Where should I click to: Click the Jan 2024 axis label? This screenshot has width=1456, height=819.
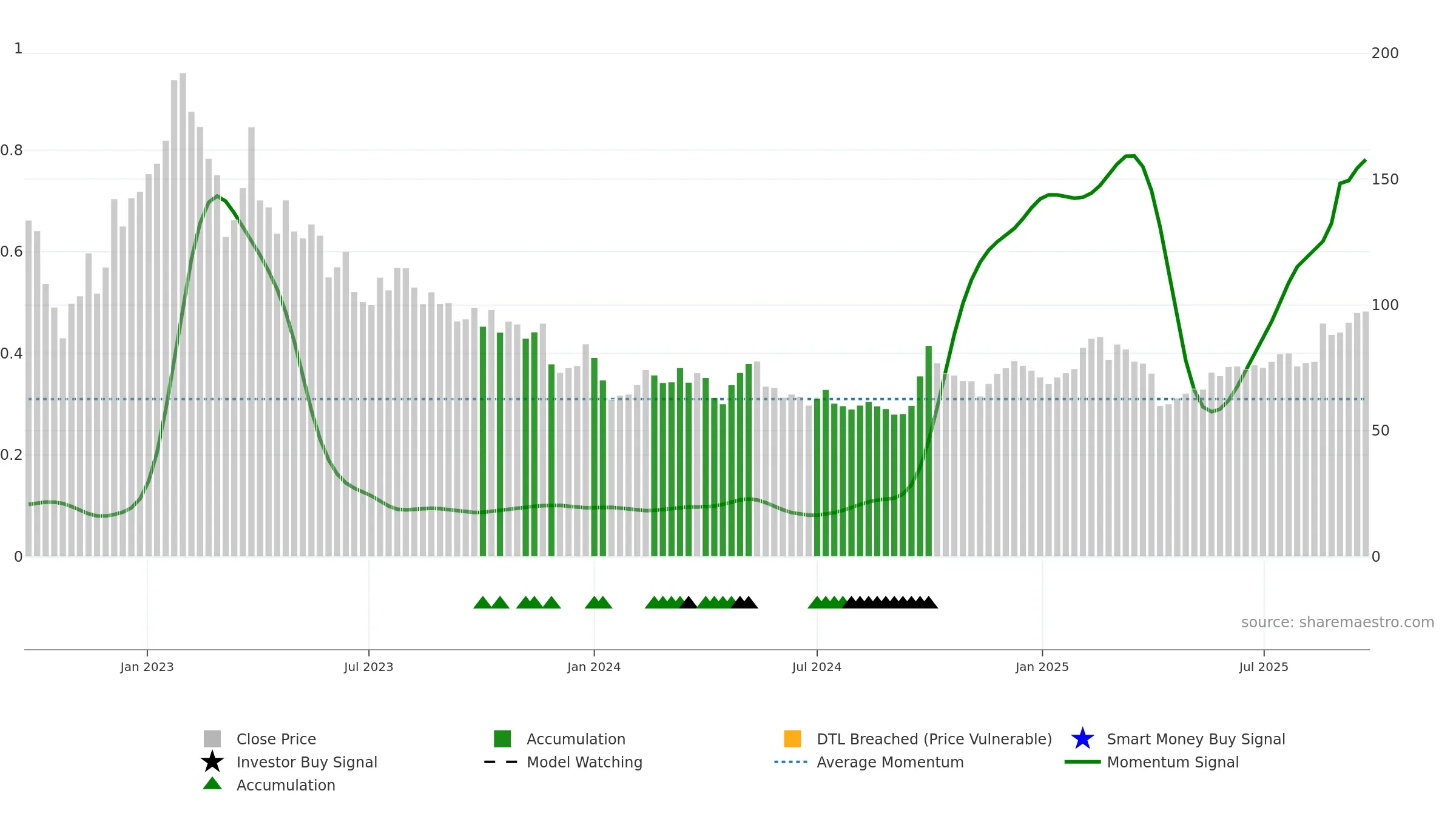[594, 667]
